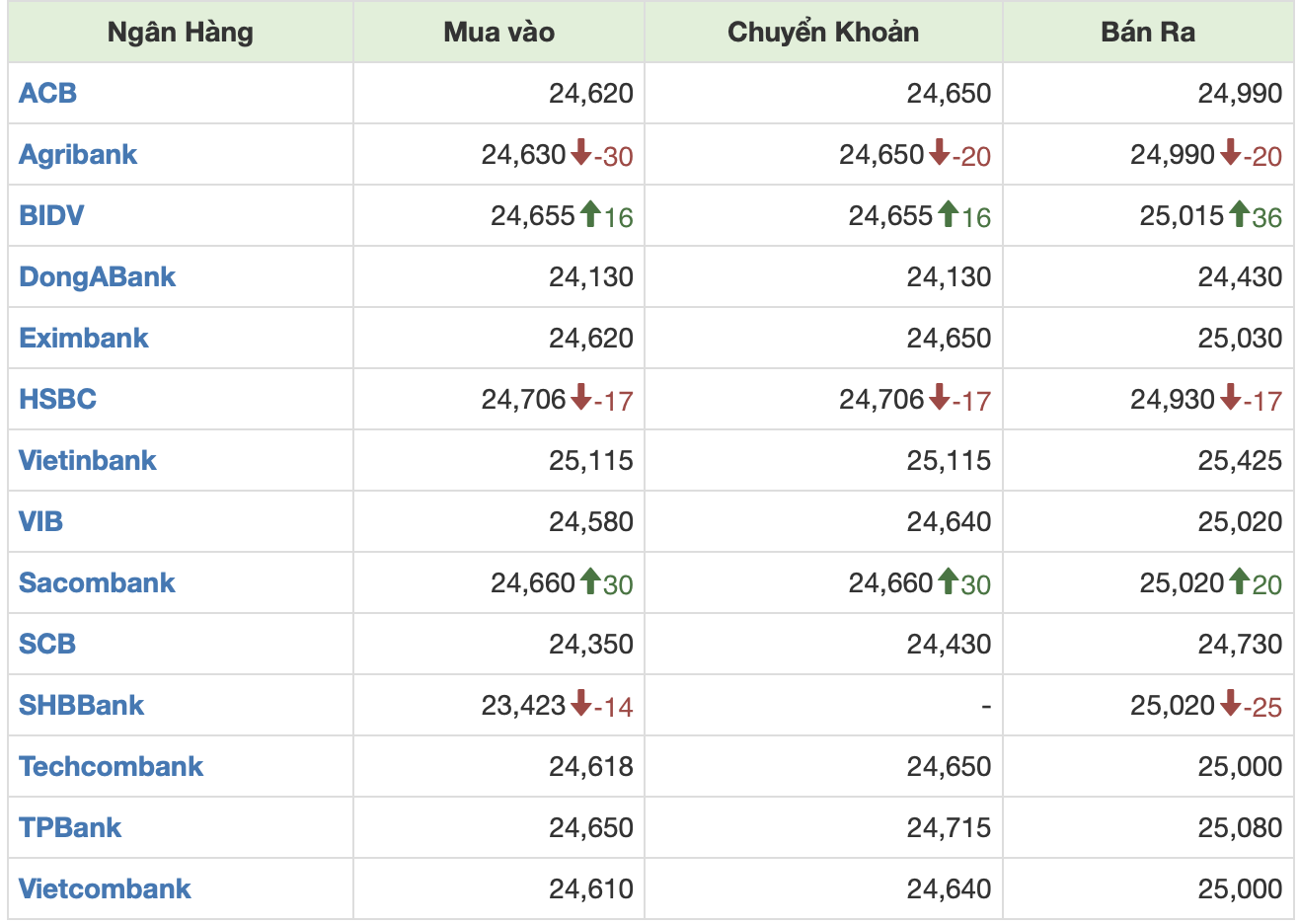The width and height of the screenshot is (1299, 924).
Task: Click the green up arrow in BIDV Mua vào
Action: click(x=590, y=213)
